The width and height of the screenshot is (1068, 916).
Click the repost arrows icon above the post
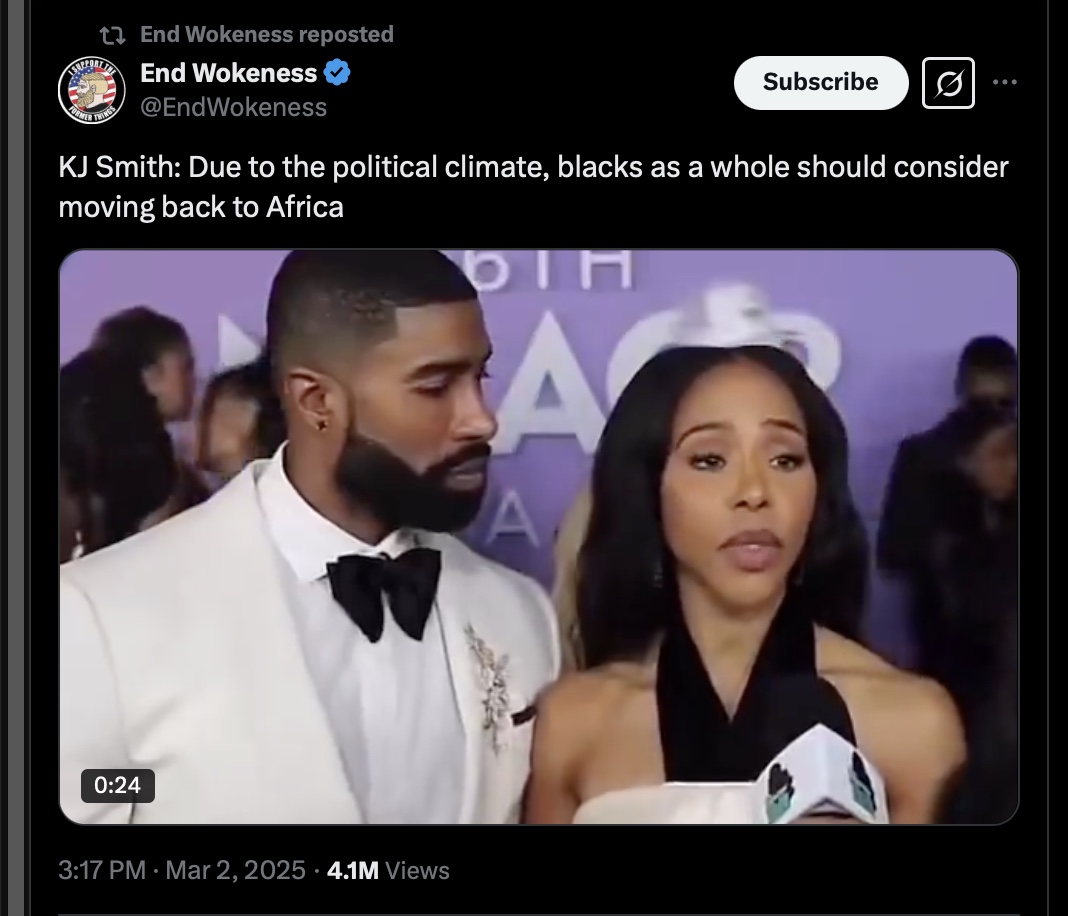click(x=112, y=35)
